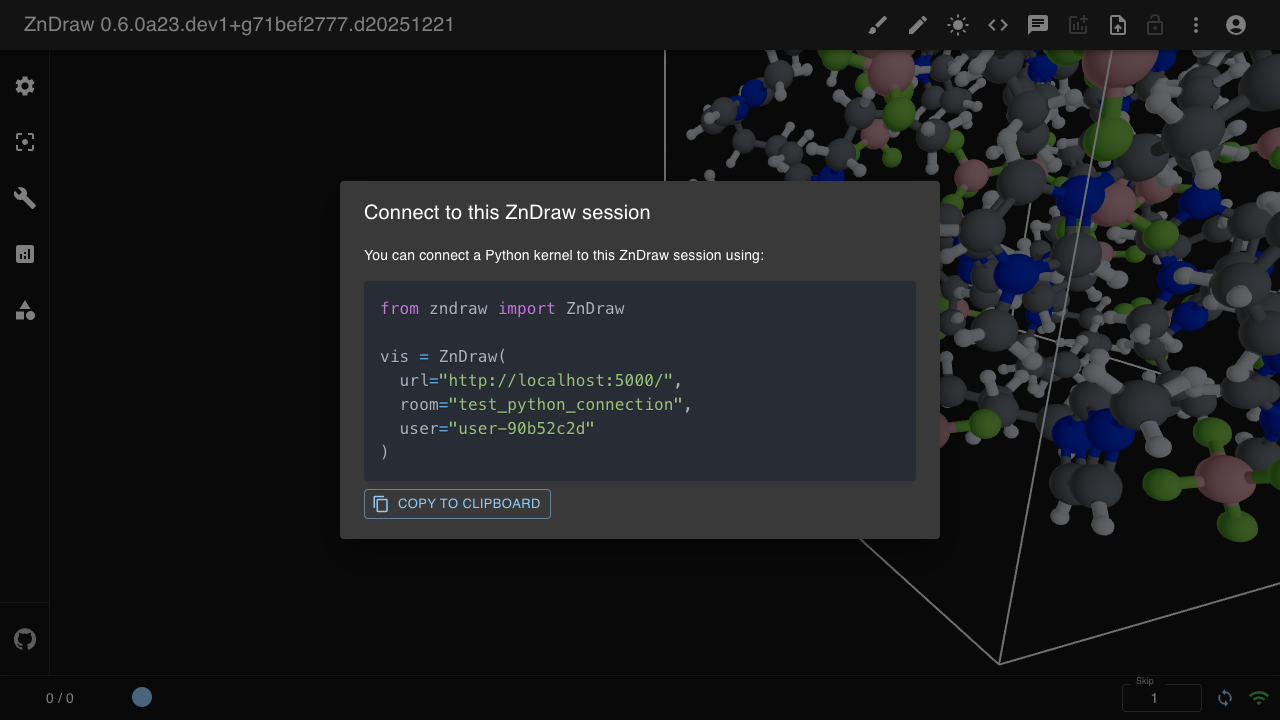Click the 0 / 0 frame counter

60,698
